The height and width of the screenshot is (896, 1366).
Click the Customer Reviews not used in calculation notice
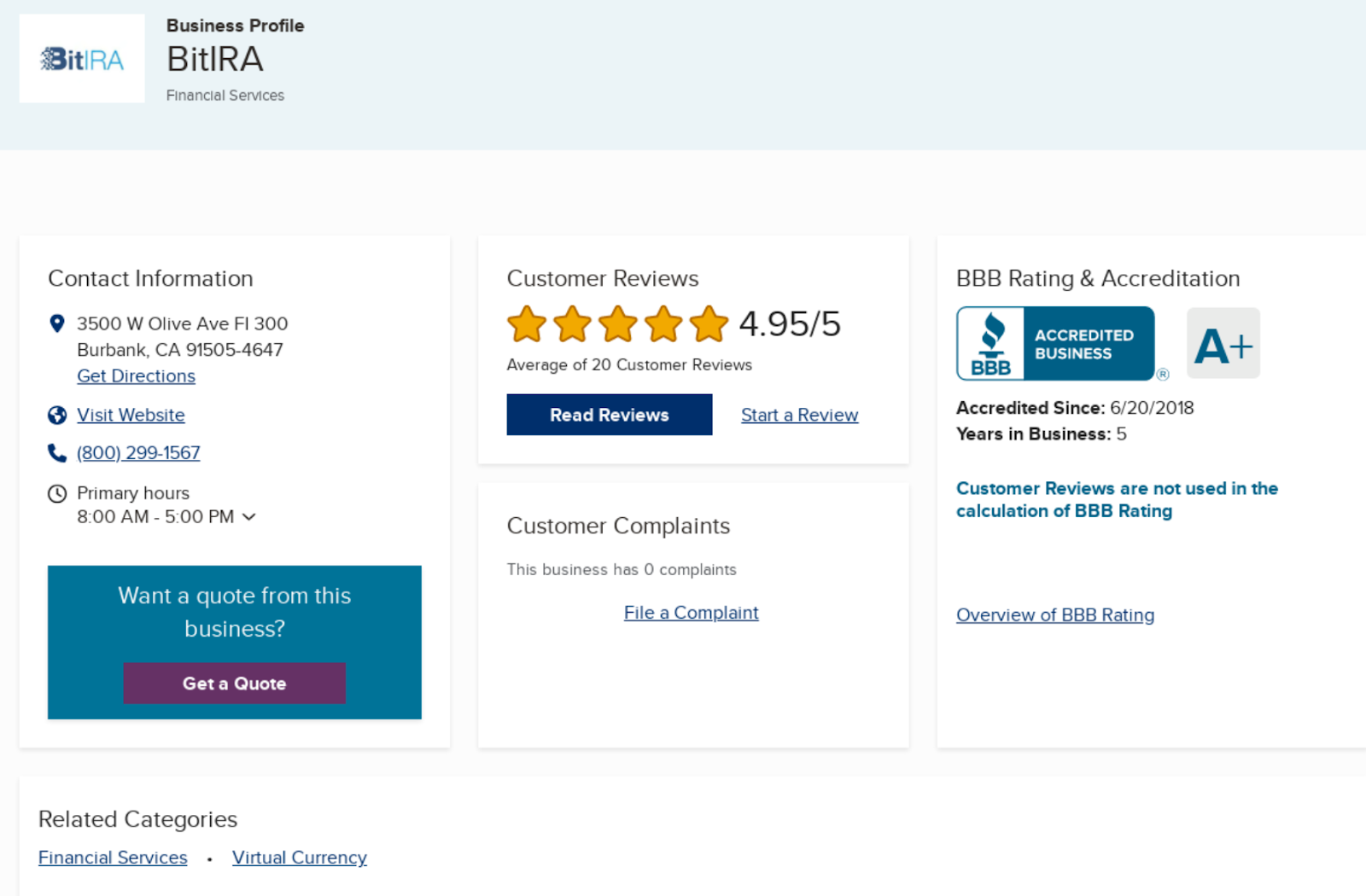[1117, 499]
